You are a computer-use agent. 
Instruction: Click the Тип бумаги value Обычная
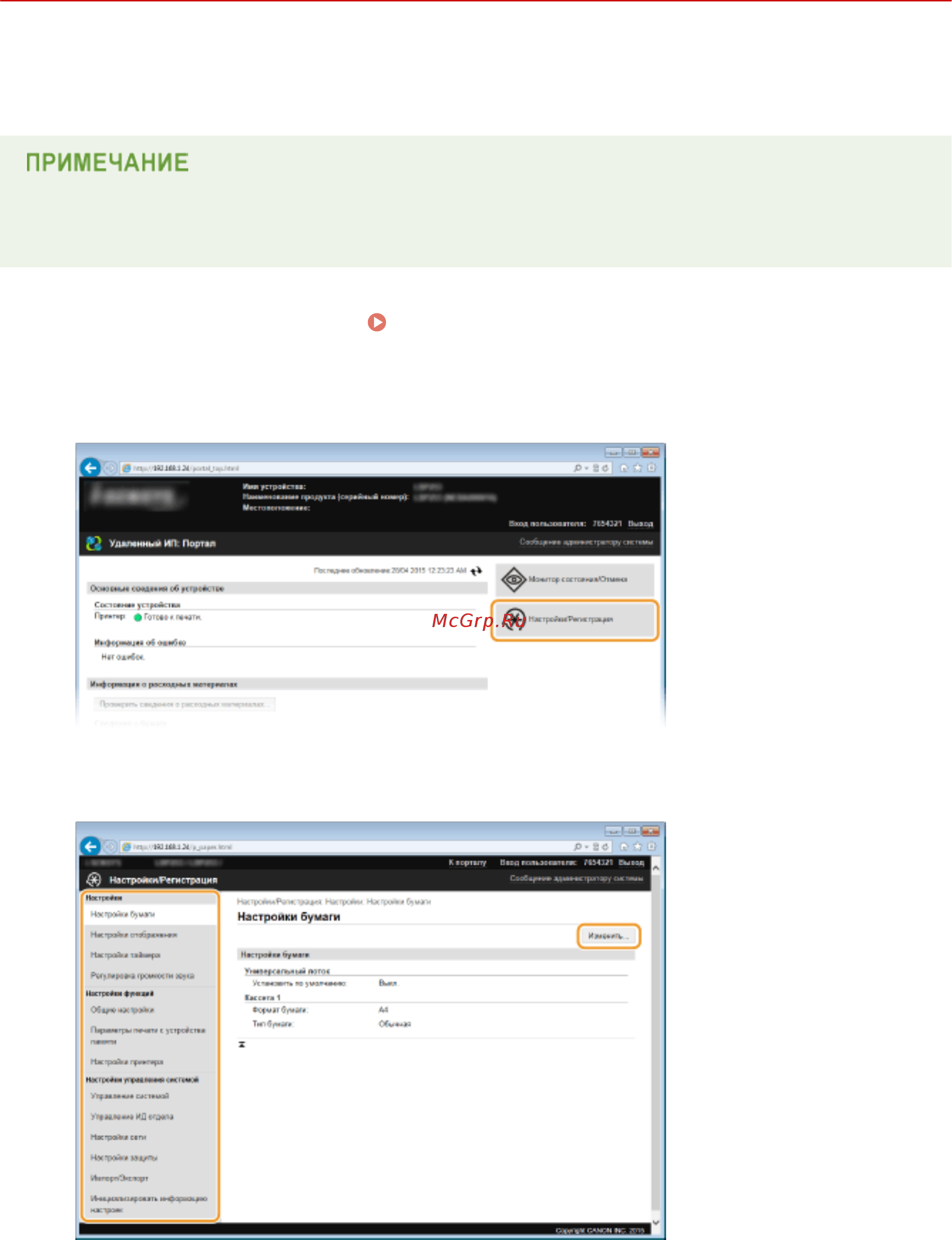395,1023
